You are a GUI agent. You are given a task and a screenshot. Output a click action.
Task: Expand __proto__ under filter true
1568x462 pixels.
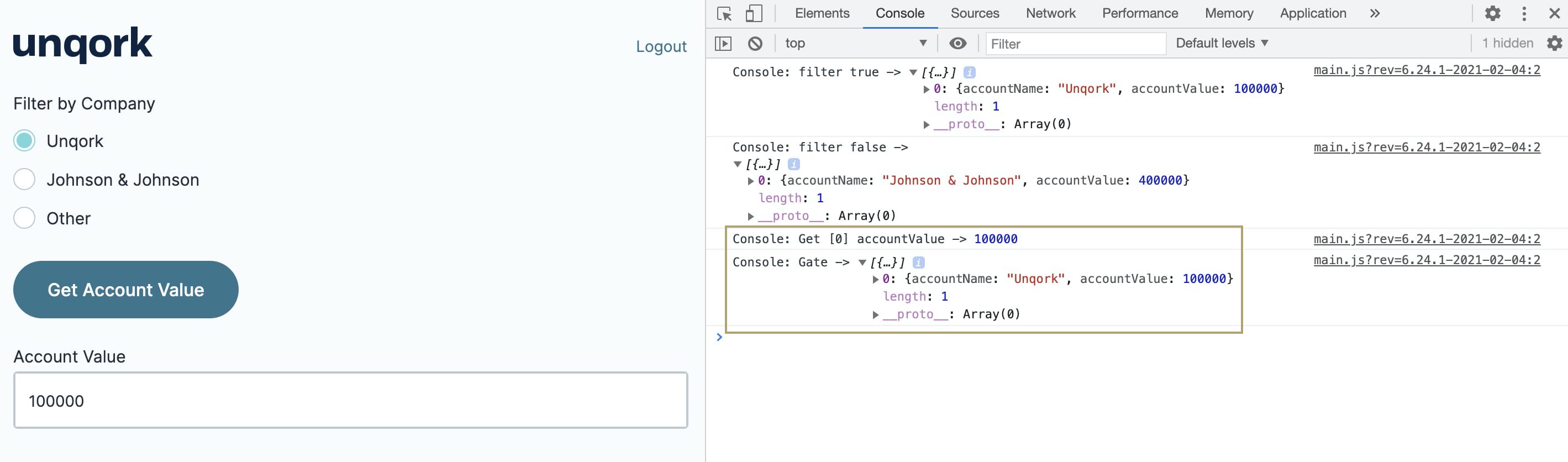coord(927,125)
